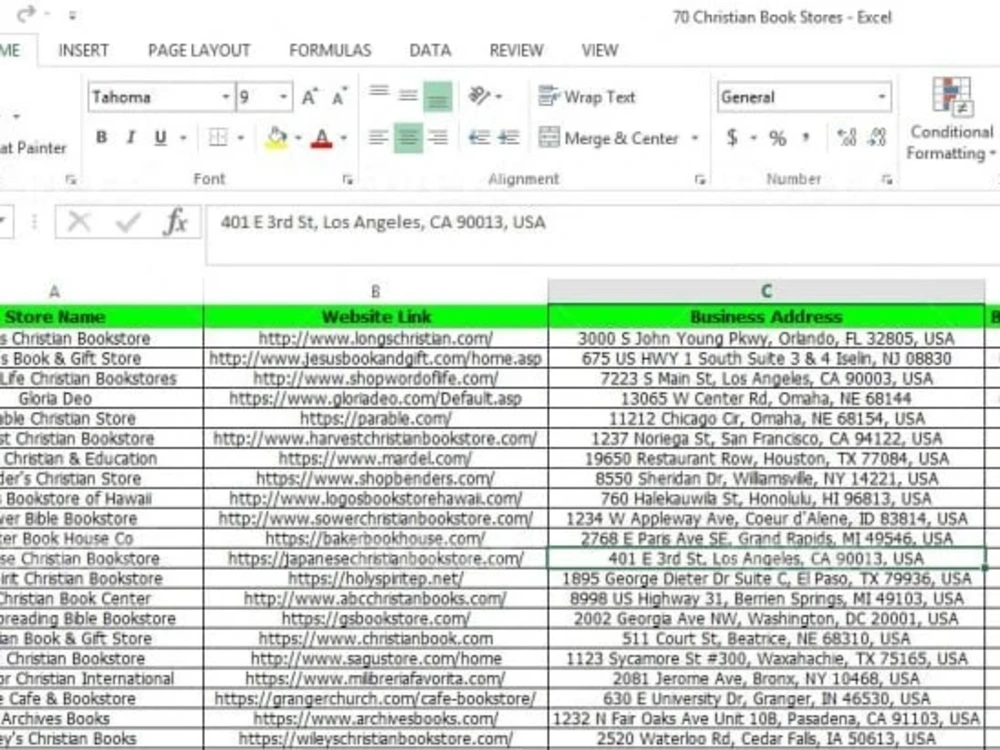Increase font size with larger A icon
Image resolution: width=1000 pixels, height=750 pixels.
tap(310, 97)
